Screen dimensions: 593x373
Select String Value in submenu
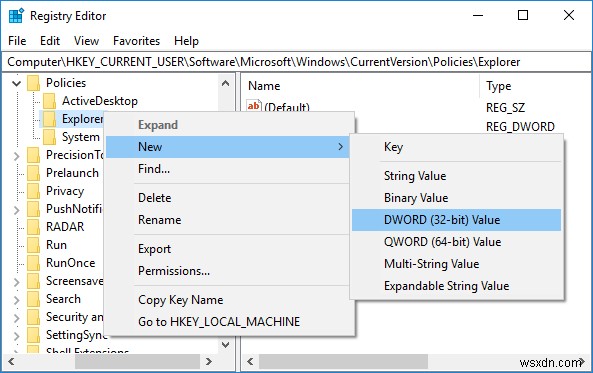[456, 176]
